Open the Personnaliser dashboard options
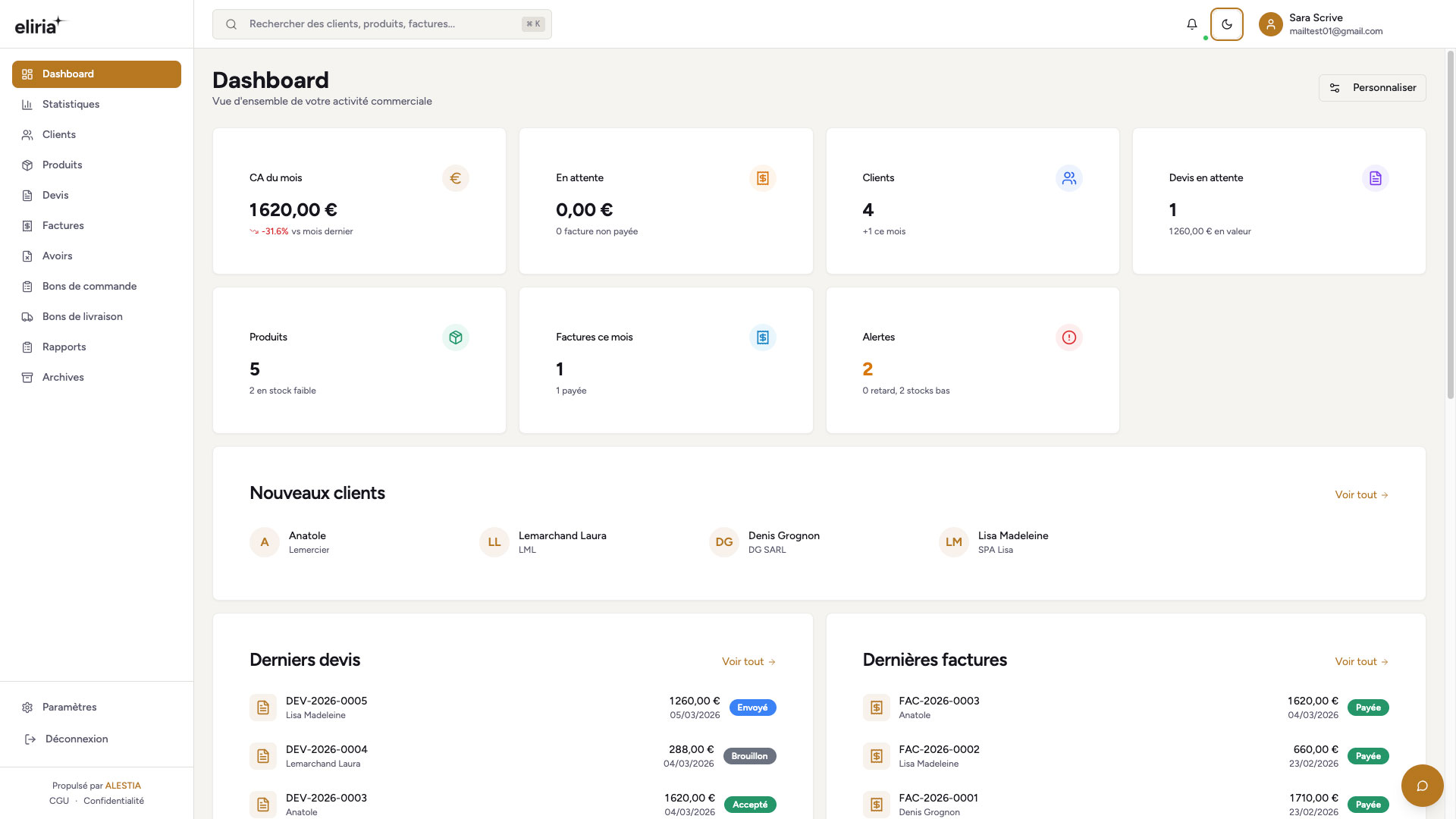This screenshot has width=1456, height=819. [1372, 87]
